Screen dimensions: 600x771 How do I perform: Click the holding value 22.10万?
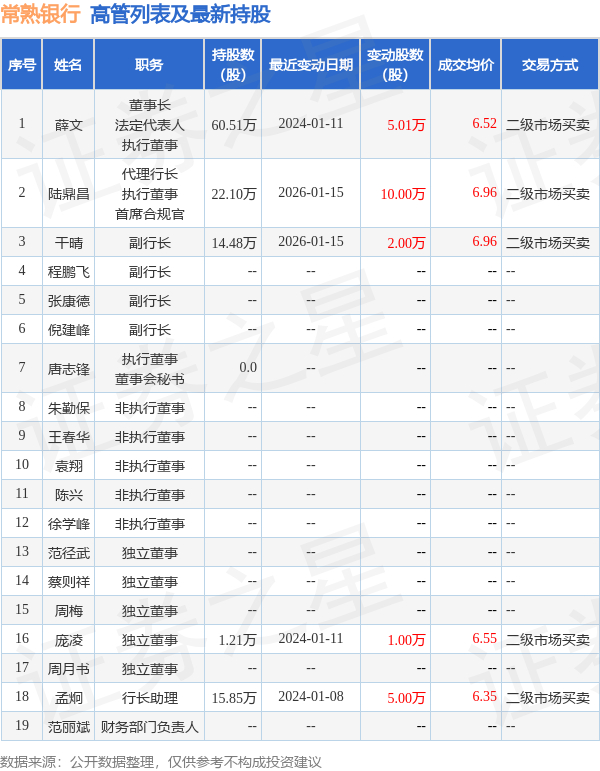point(234,194)
